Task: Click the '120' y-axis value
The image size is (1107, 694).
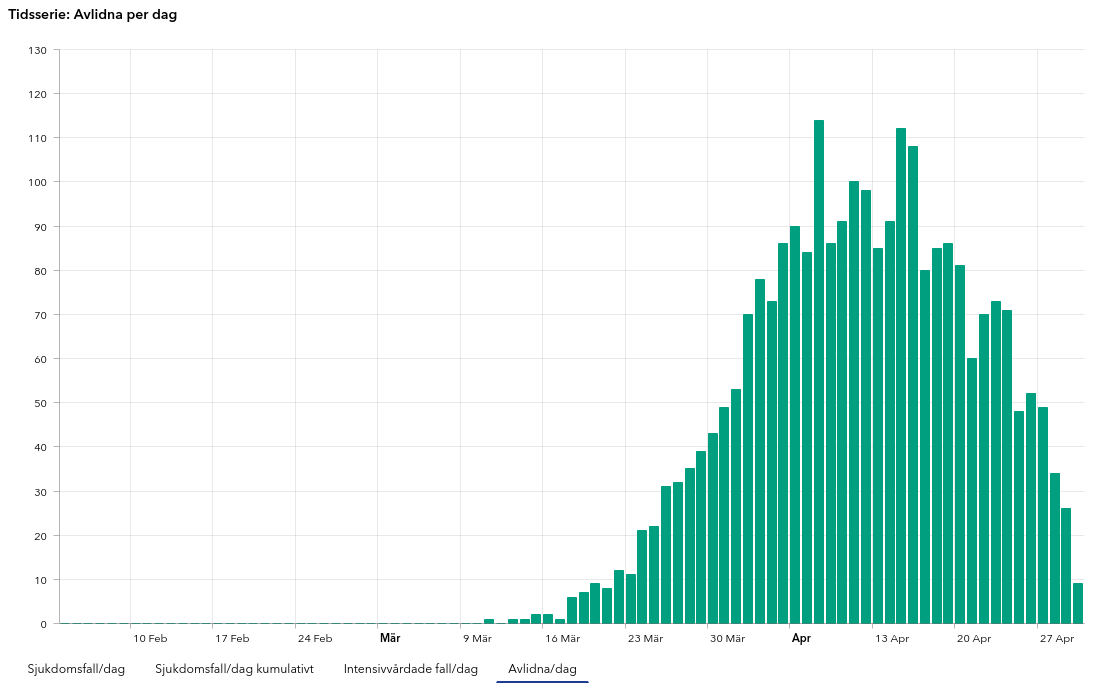Action: point(38,94)
